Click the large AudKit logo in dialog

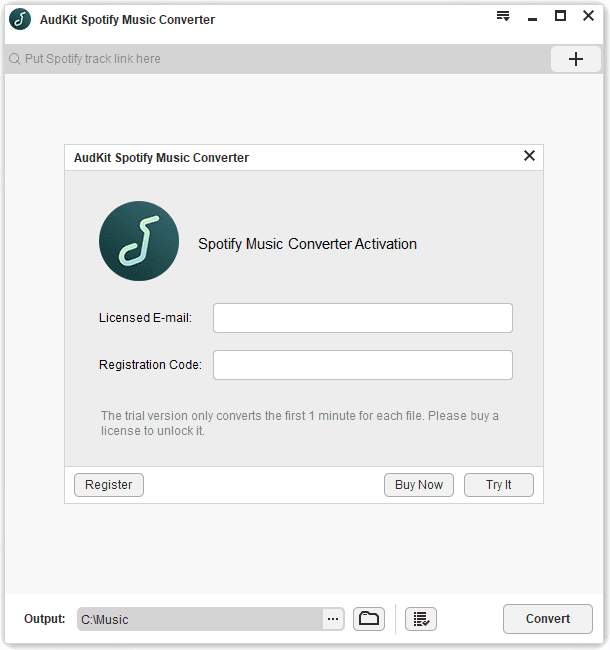click(139, 241)
